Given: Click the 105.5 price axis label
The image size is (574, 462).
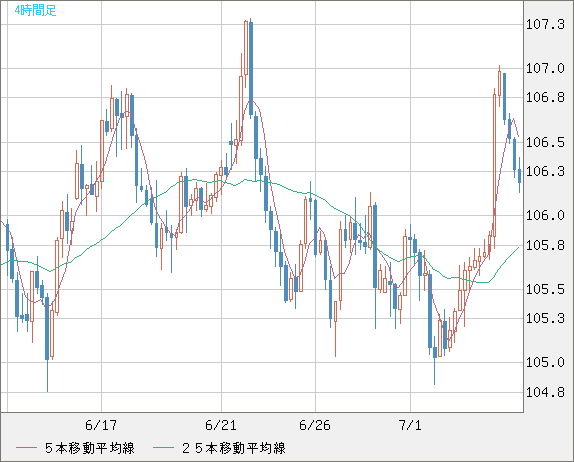Looking at the screenshot, I should [x=545, y=289].
